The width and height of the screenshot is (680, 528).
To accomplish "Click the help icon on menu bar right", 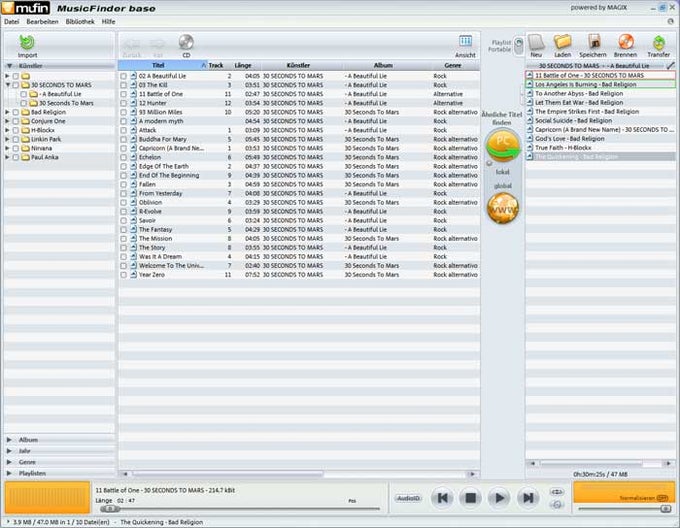I will [671, 21].
